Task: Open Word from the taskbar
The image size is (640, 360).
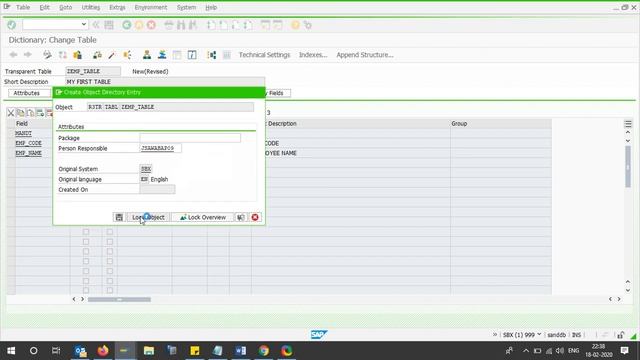Action: pyautogui.click(x=240, y=351)
